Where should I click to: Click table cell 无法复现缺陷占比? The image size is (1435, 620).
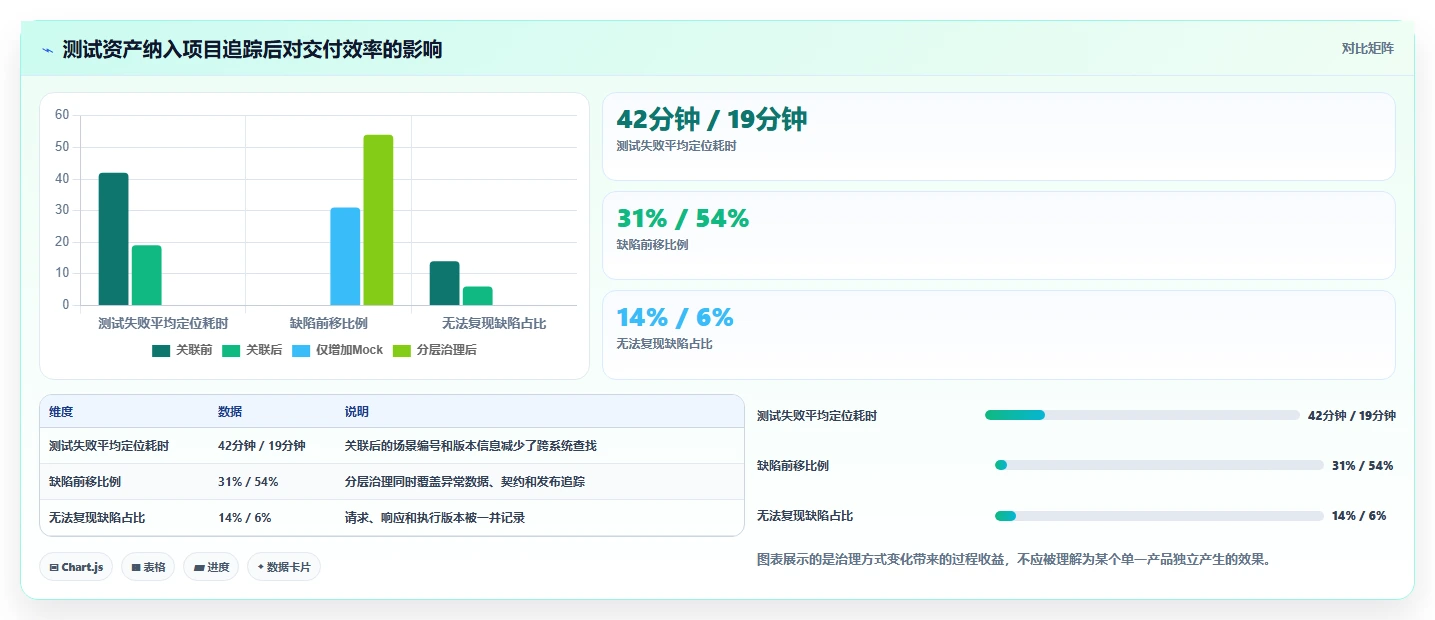coord(97,517)
